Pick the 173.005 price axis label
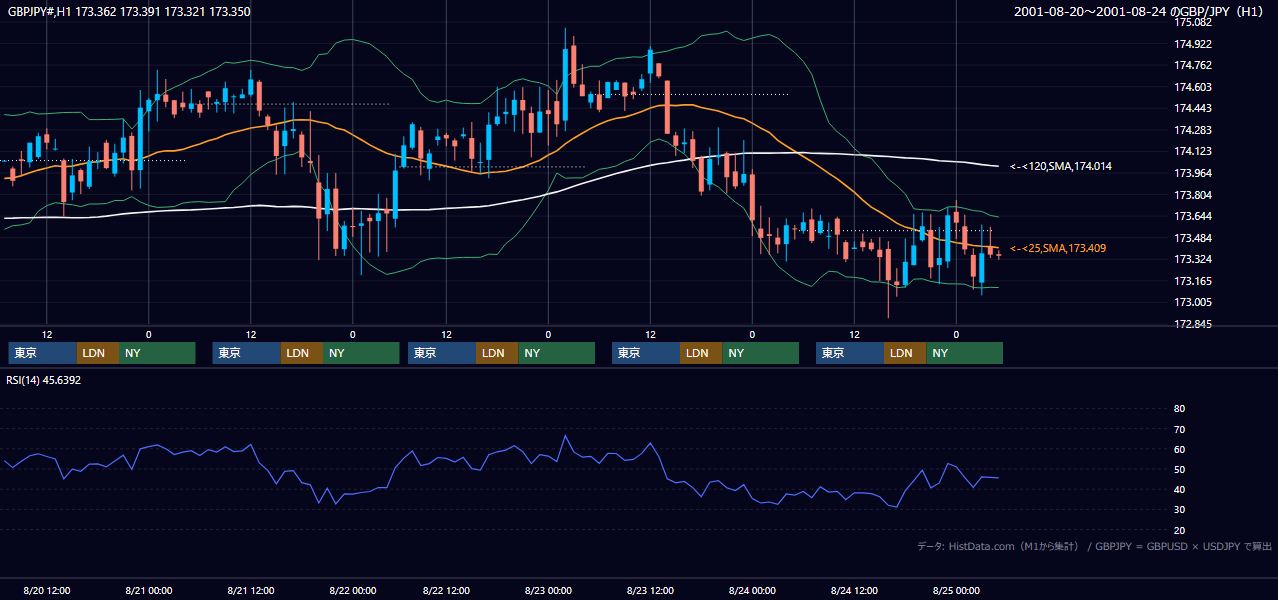The height and width of the screenshot is (600, 1278). click(x=1193, y=302)
